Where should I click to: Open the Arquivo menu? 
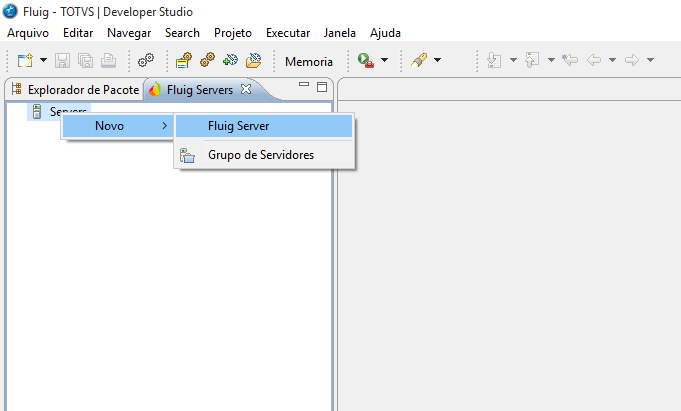[28, 33]
